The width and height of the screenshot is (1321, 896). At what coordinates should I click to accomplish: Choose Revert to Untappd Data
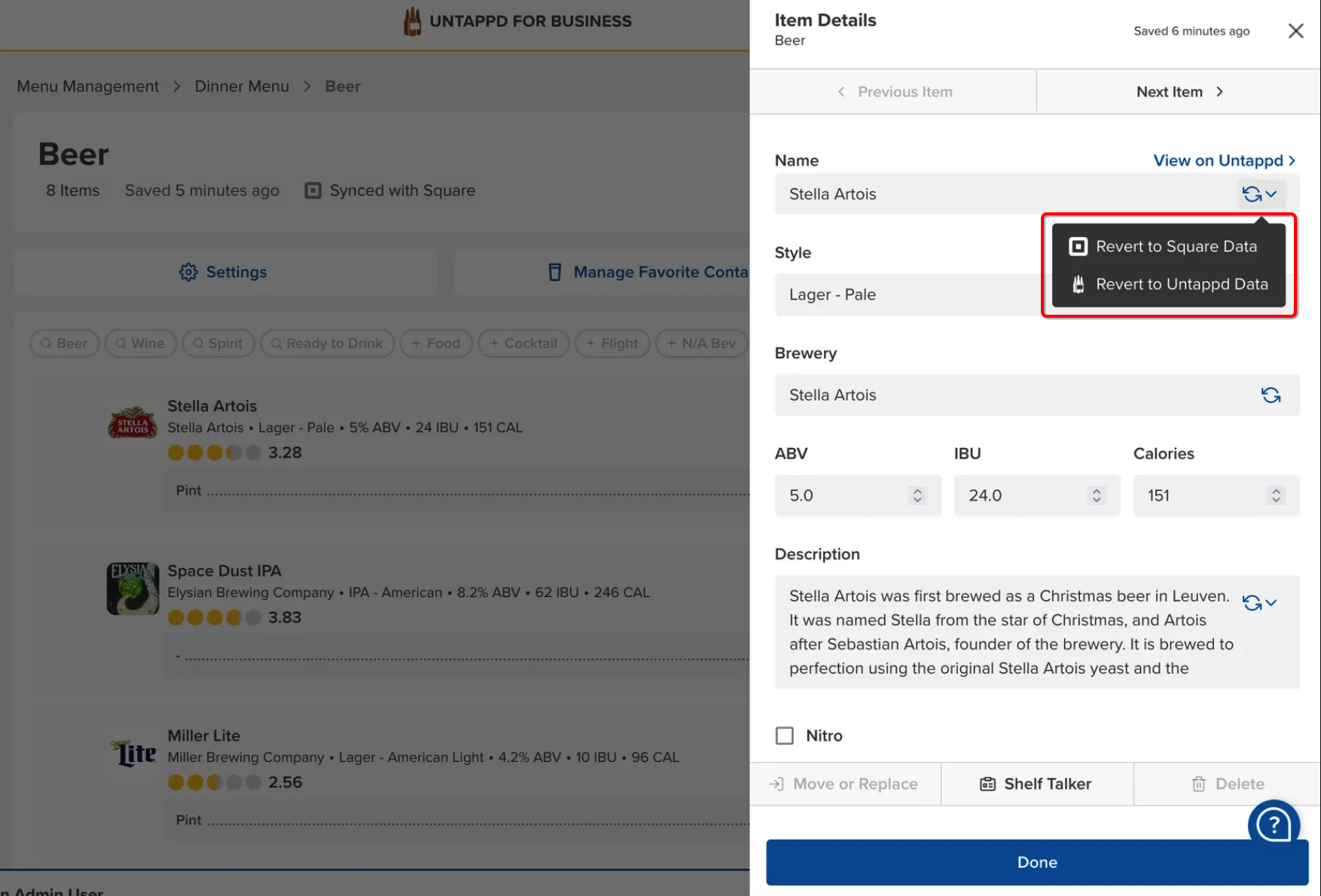tap(1181, 284)
